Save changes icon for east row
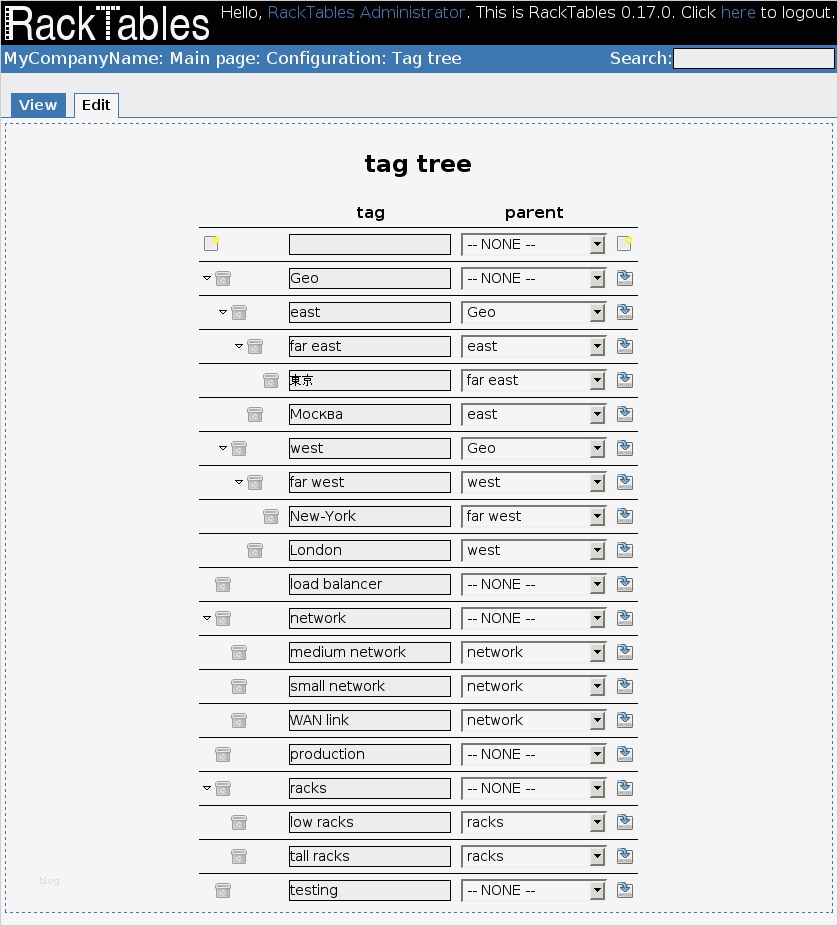 coord(625,312)
